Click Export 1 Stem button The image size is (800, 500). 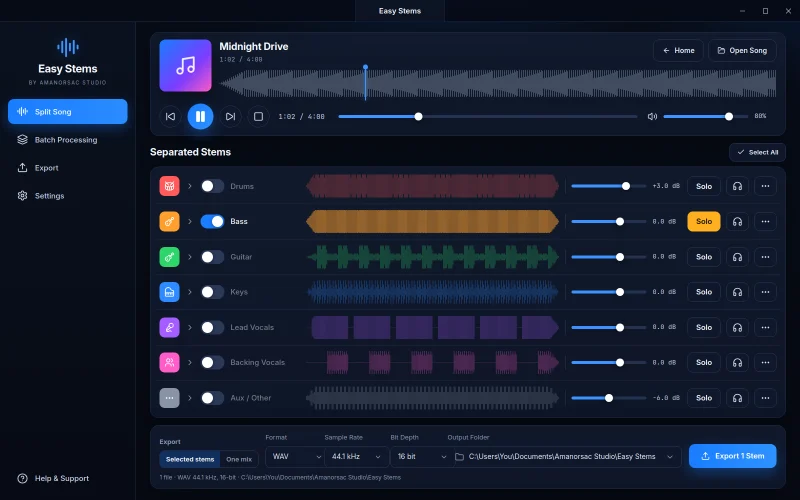click(733, 456)
